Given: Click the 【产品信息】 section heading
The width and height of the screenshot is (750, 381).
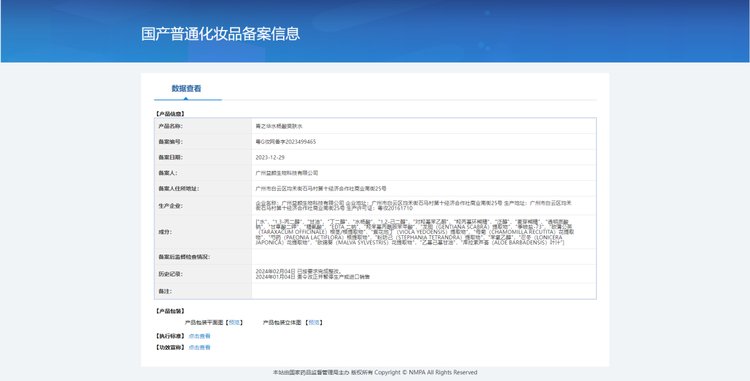Looking at the screenshot, I should coord(170,114).
